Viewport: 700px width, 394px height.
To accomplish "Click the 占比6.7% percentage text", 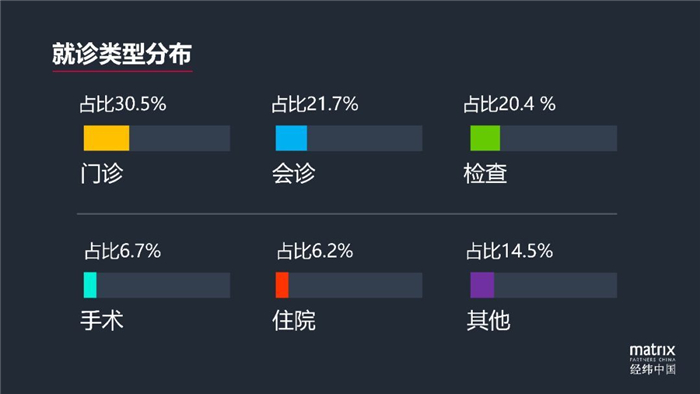I will click(123, 251).
